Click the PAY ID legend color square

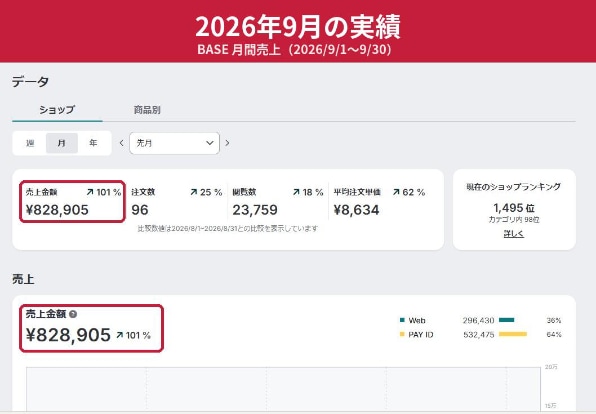(x=402, y=334)
